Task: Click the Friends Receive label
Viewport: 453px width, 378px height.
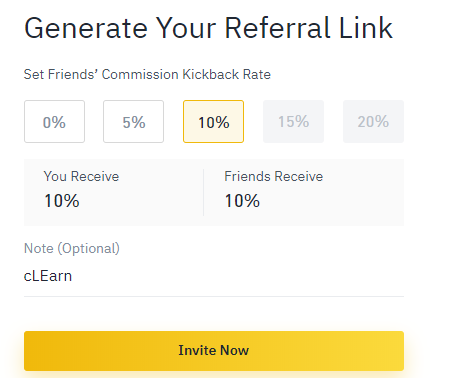Action: click(x=273, y=176)
